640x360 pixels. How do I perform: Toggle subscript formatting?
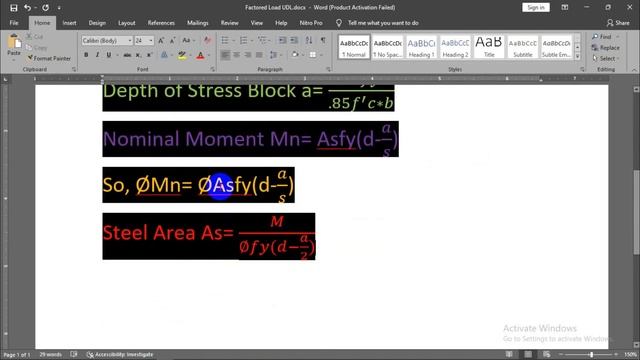(x=138, y=55)
